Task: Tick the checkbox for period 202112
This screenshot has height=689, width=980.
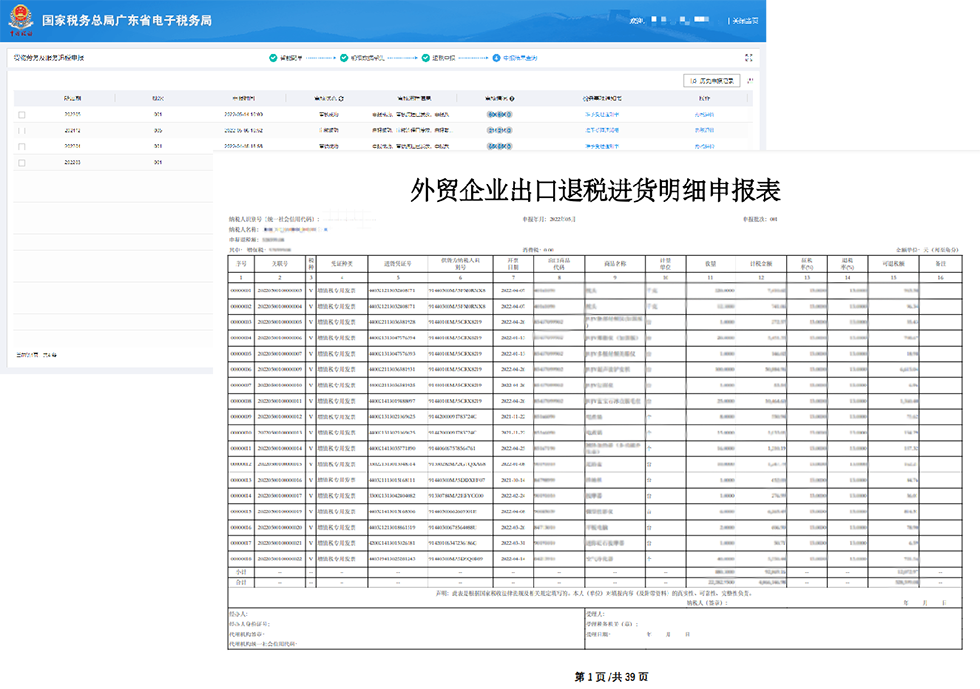Action: pyautogui.click(x=22, y=131)
